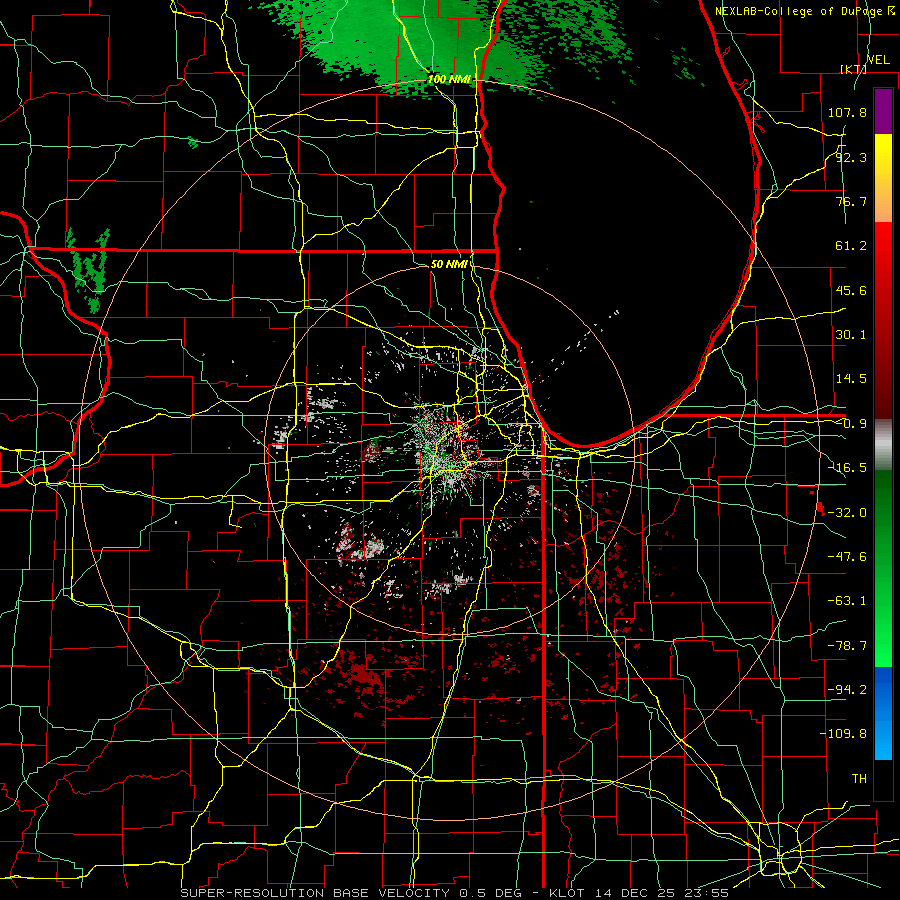Click the -0.9 legend value
This screenshot has width=900, height=900.
851,424
